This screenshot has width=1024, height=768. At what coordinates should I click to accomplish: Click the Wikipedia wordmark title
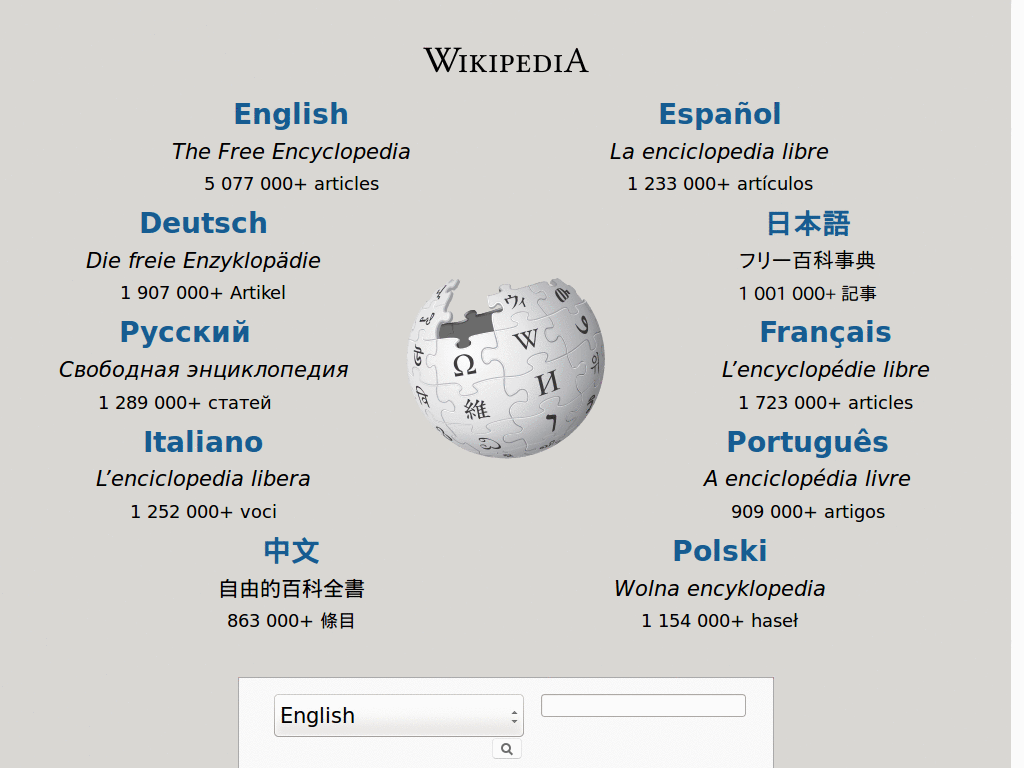tap(506, 60)
